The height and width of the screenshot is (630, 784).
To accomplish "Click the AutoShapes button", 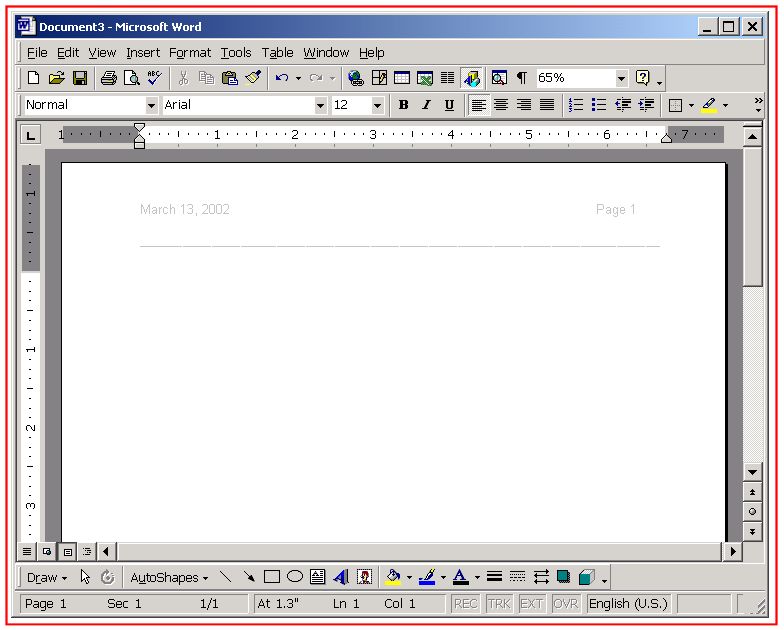I will click(169, 577).
